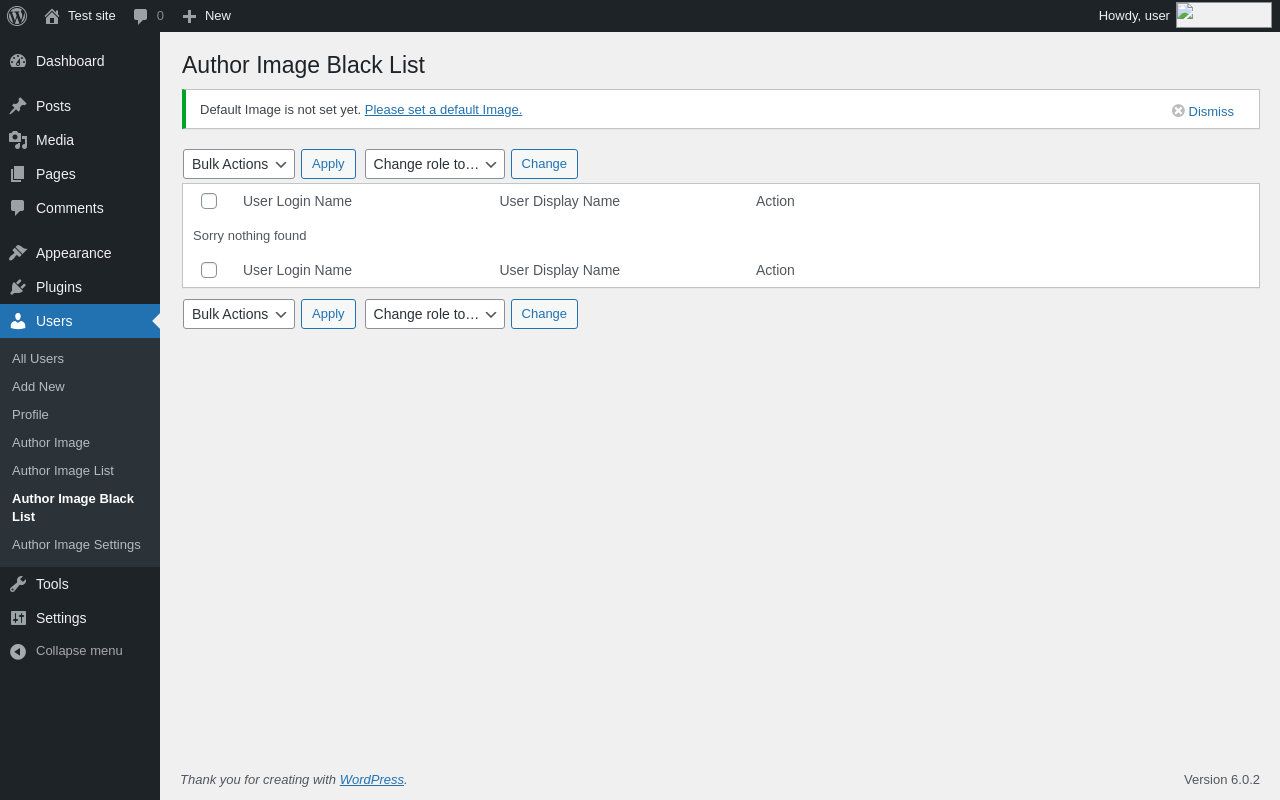Open the Appearance menu

tap(80, 253)
